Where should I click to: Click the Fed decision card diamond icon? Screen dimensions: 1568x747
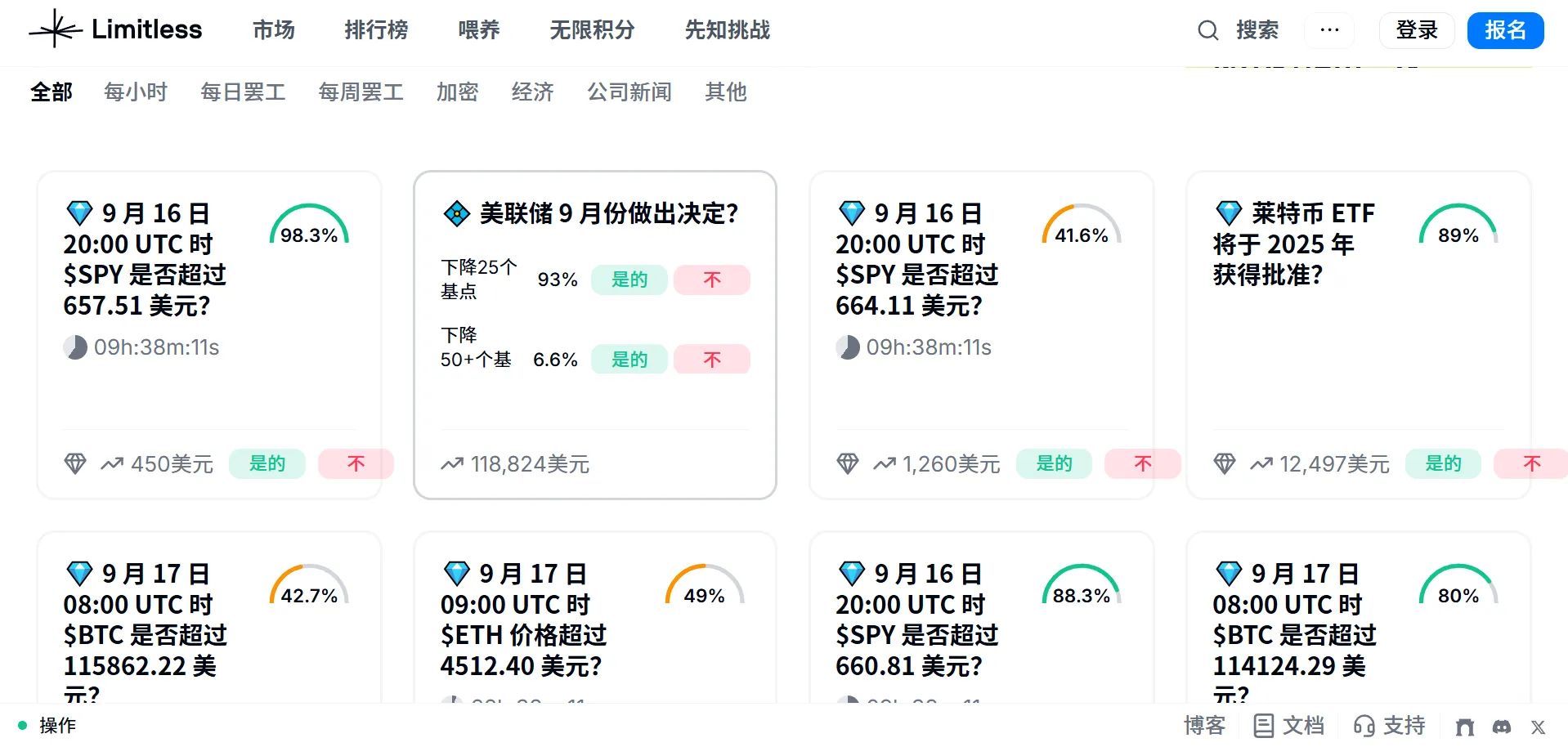tap(456, 213)
